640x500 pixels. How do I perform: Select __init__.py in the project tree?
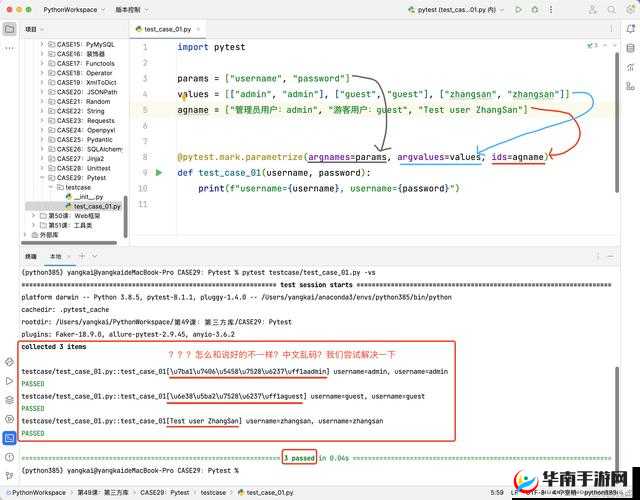[88, 197]
